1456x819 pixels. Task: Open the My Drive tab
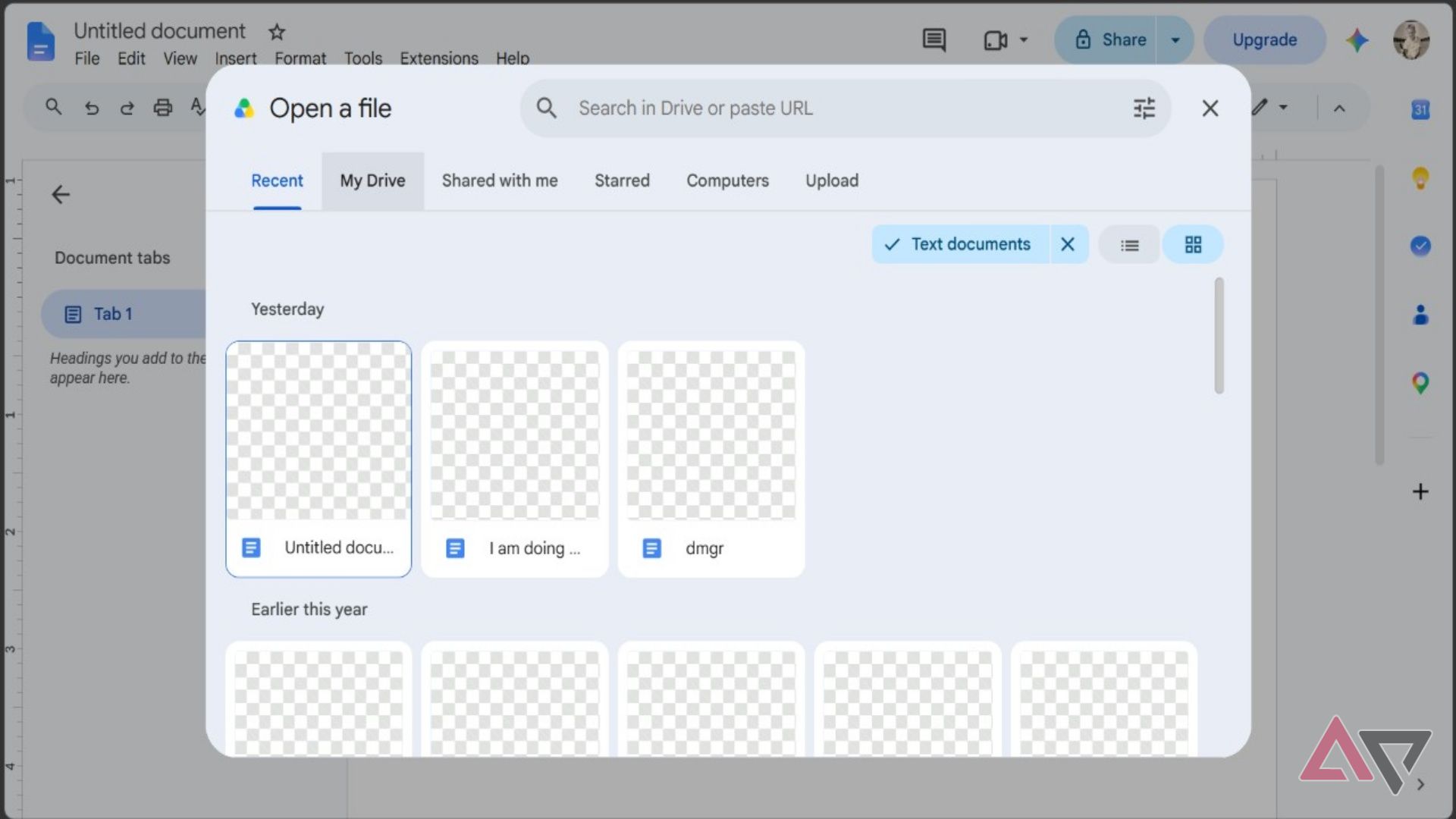[372, 181]
